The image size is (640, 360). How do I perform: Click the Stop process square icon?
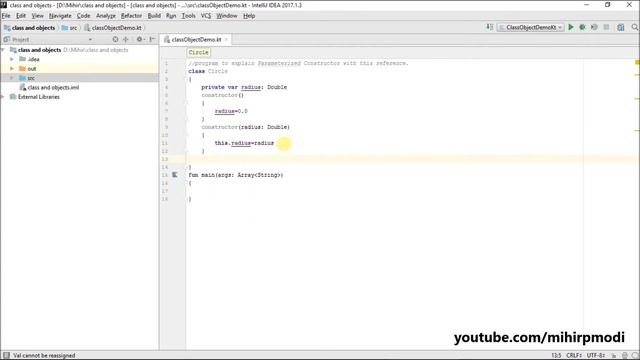(x=606, y=27)
